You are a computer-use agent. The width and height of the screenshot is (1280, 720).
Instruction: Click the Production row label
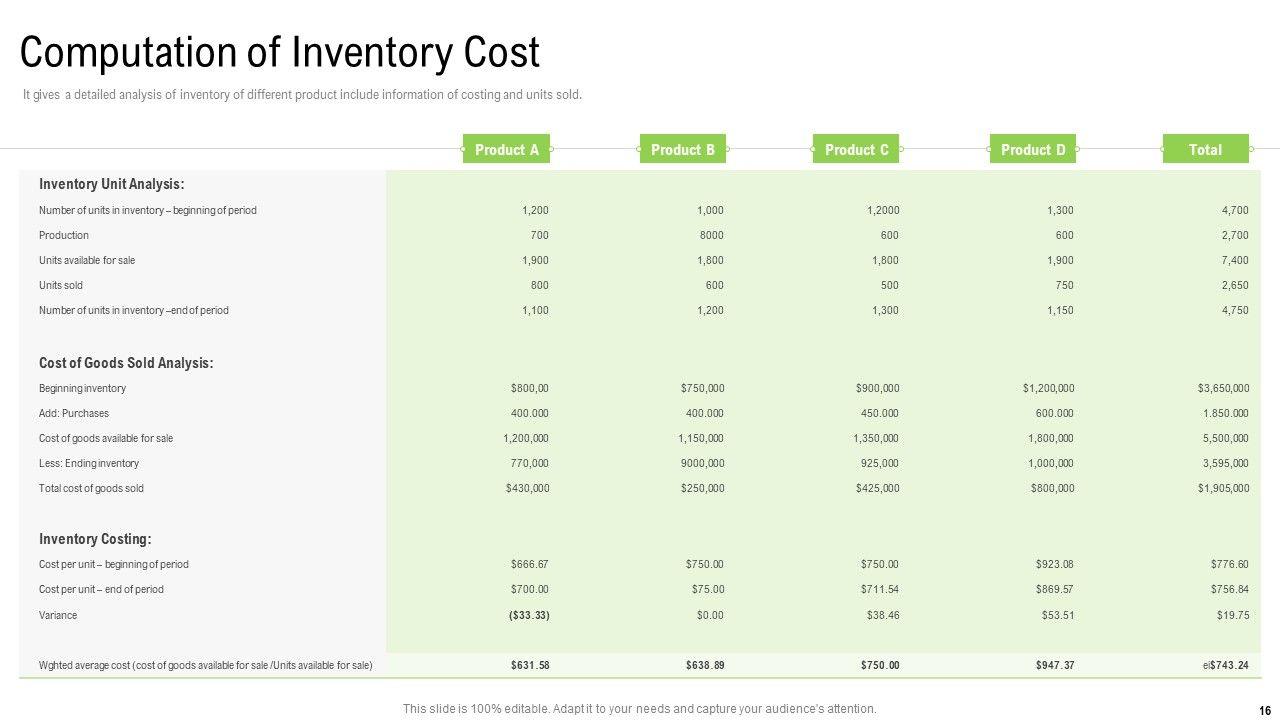click(x=64, y=235)
